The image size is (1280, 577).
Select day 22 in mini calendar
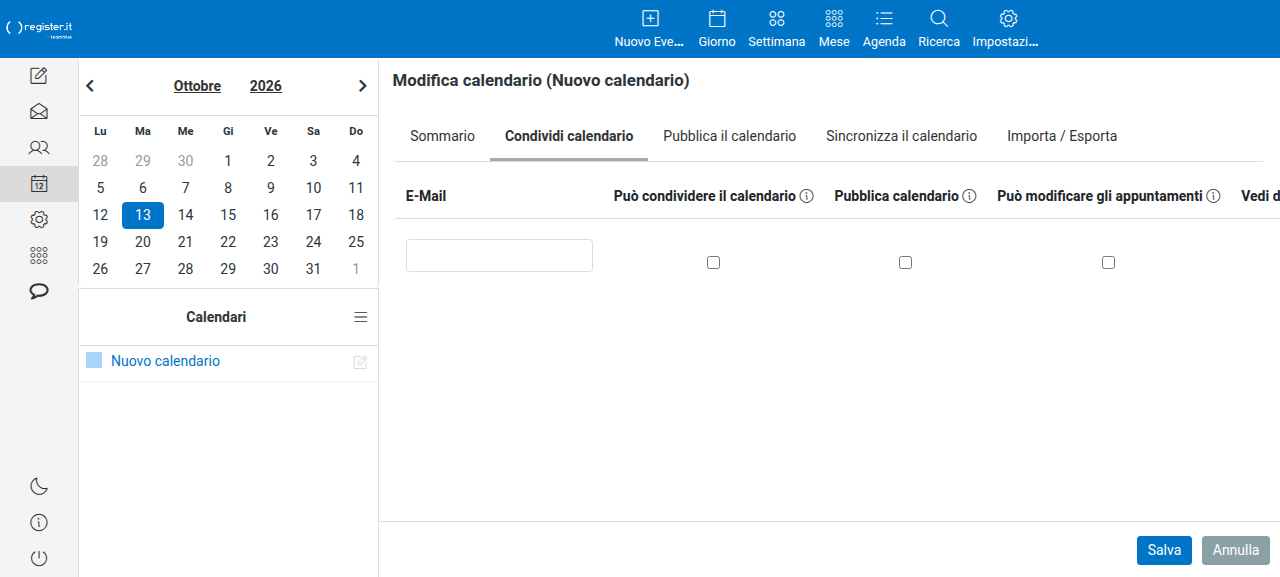(228, 242)
